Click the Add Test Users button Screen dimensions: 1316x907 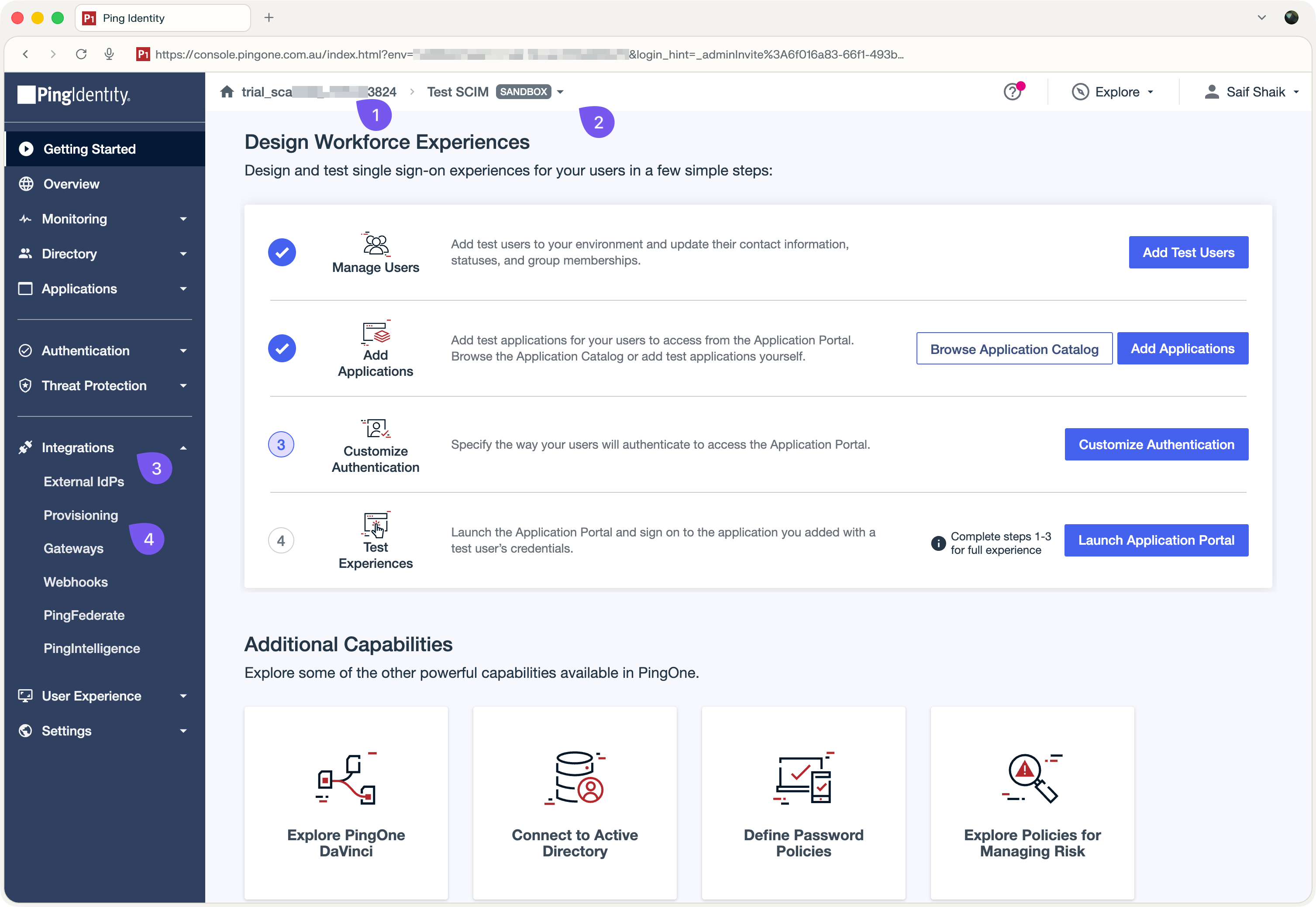pyautogui.click(x=1188, y=252)
